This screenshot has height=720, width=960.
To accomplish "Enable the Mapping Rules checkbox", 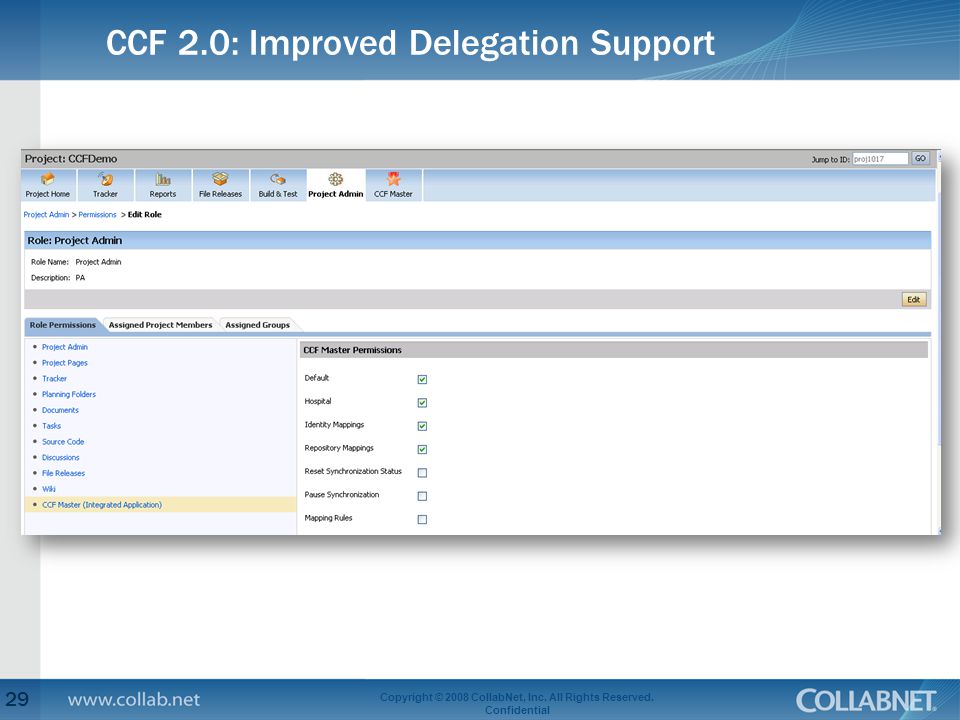I will [422, 519].
